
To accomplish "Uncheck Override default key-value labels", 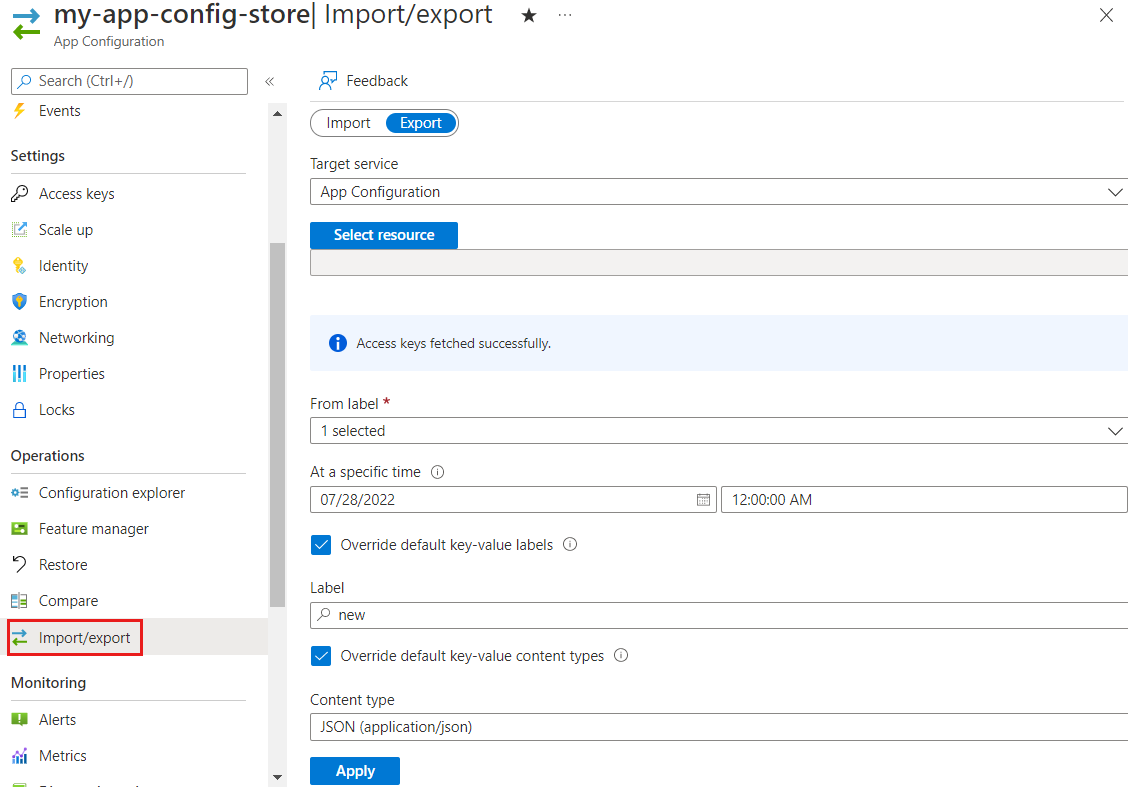I will click(x=321, y=545).
